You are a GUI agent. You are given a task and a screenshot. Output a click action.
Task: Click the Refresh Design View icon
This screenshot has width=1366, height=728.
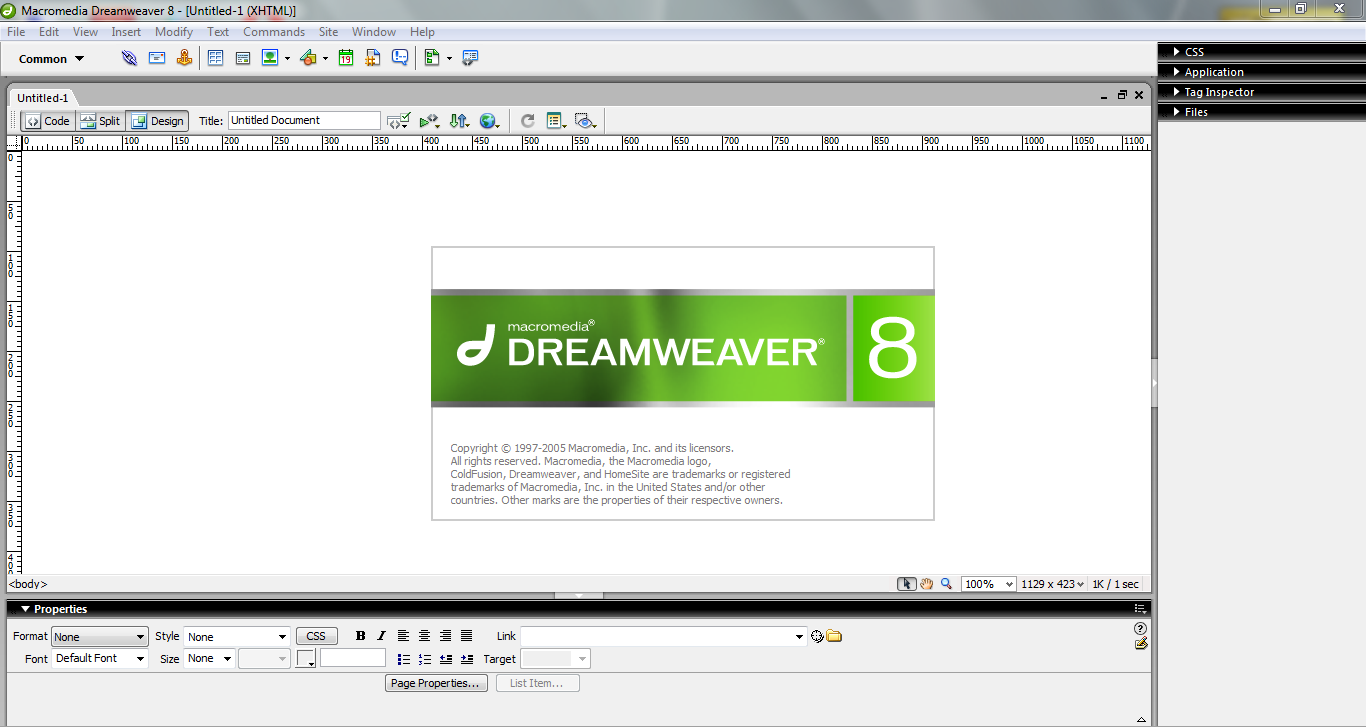pos(527,121)
